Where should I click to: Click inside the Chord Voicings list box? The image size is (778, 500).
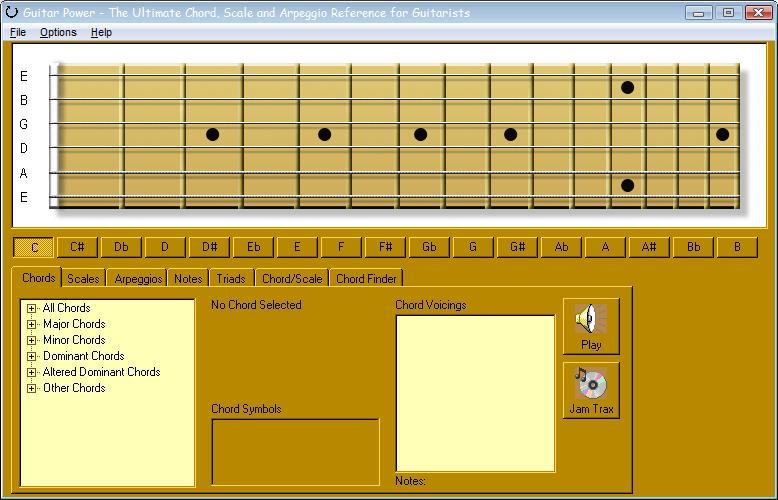[475, 393]
